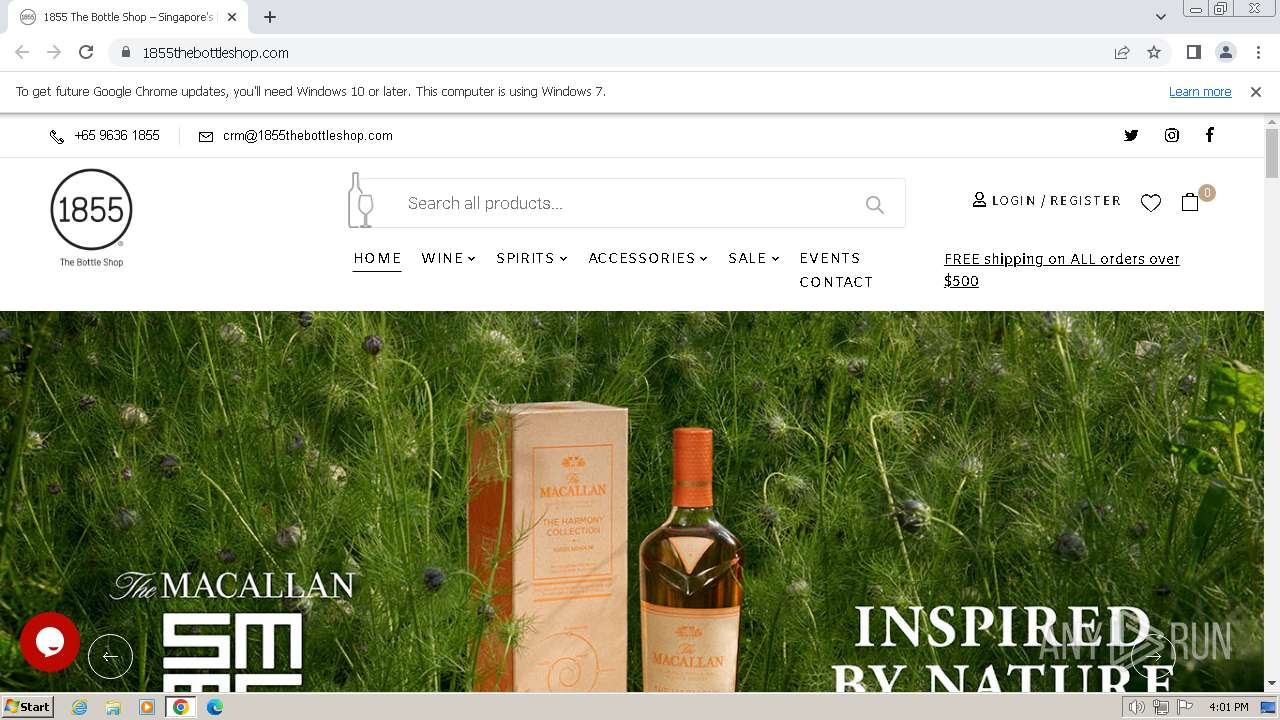Viewport: 1280px width, 720px height.
Task: Switch to the 1855 The Bottle Shop tab
Action: click(x=127, y=17)
